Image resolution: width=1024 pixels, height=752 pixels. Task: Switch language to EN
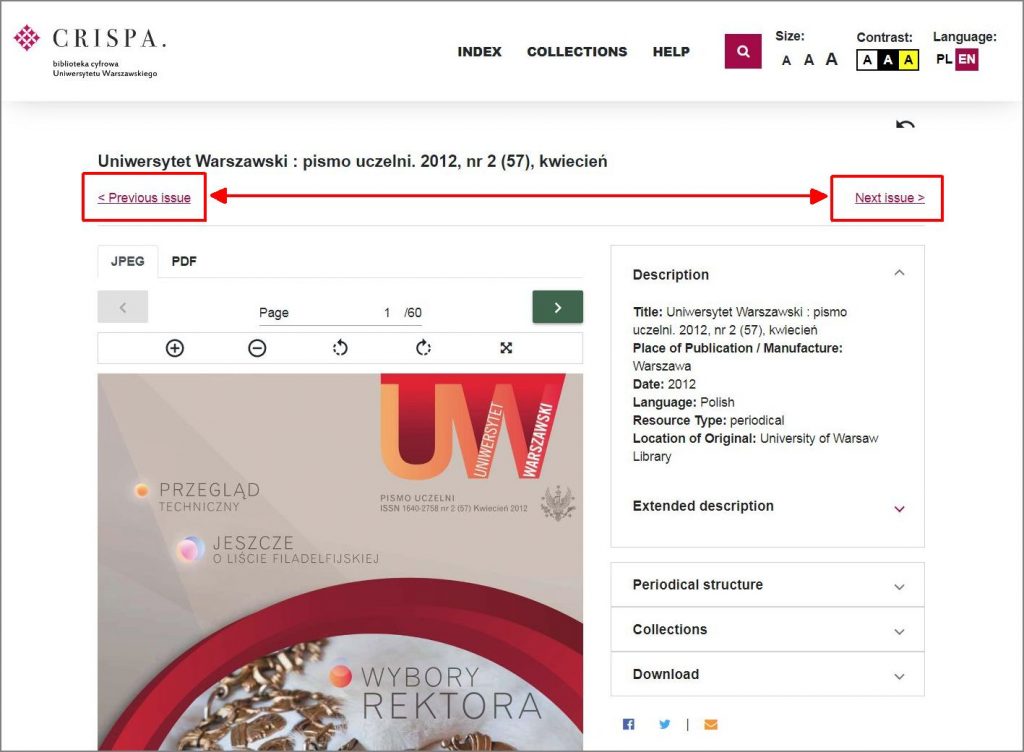point(966,59)
